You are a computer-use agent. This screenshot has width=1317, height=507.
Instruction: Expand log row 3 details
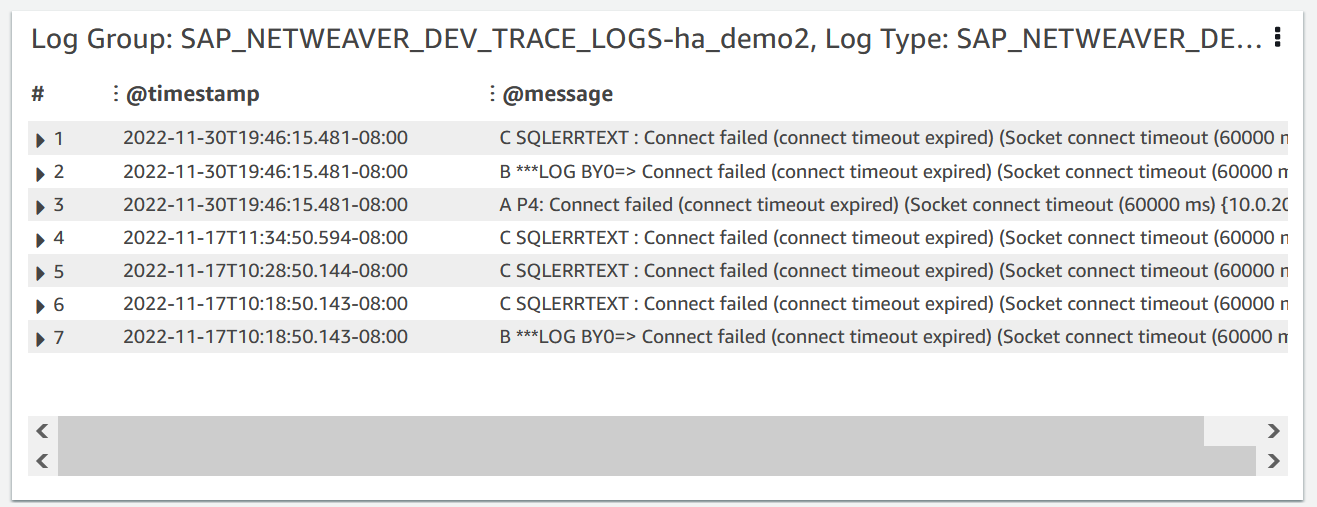tap(41, 206)
